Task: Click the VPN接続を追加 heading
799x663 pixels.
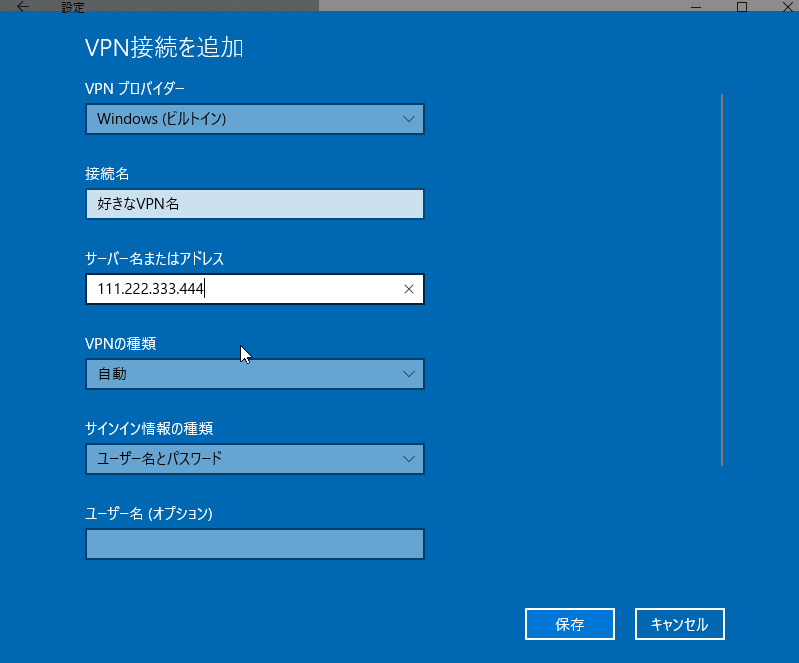Action: click(164, 47)
